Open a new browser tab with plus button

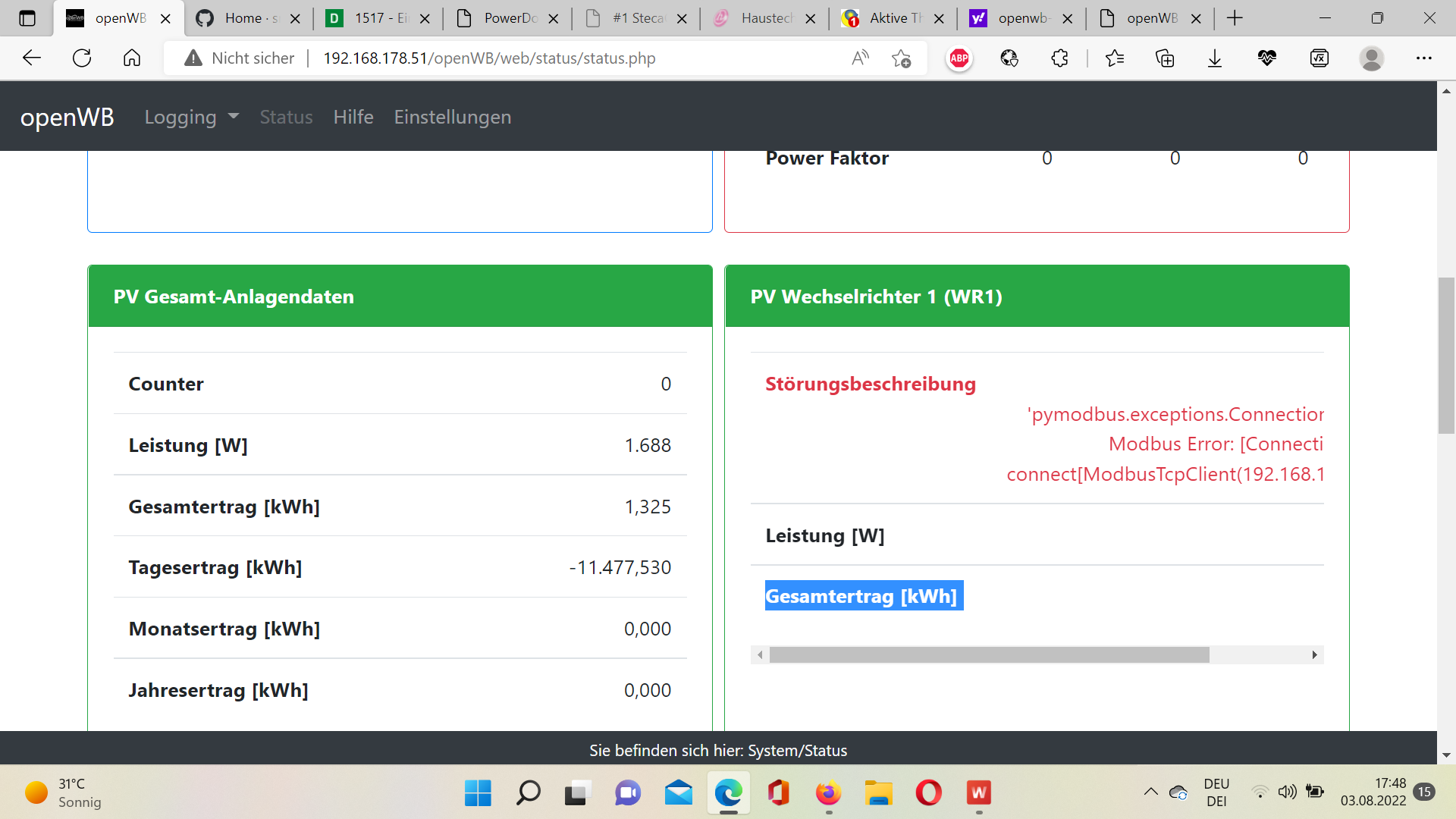1235,18
